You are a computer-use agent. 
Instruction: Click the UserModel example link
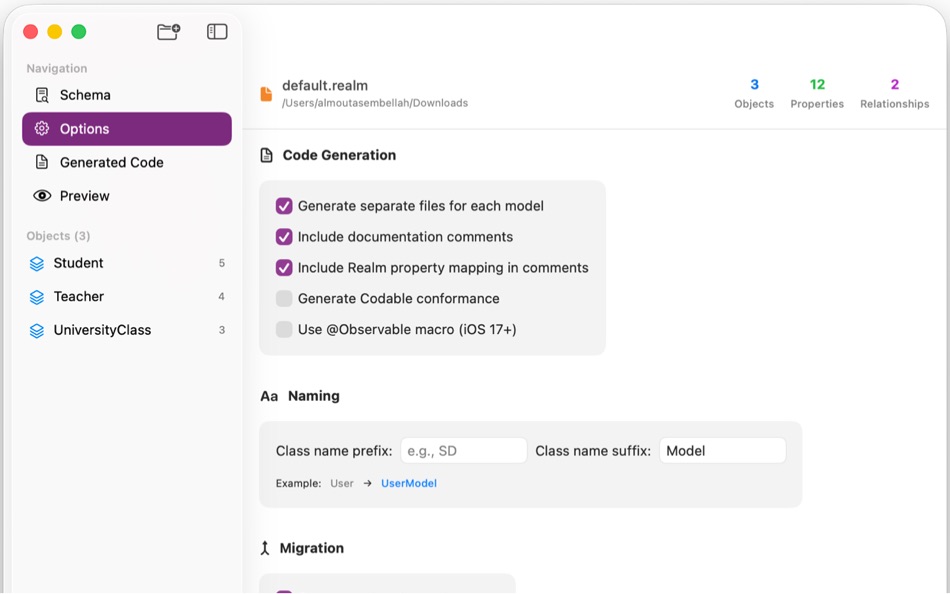point(408,483)
